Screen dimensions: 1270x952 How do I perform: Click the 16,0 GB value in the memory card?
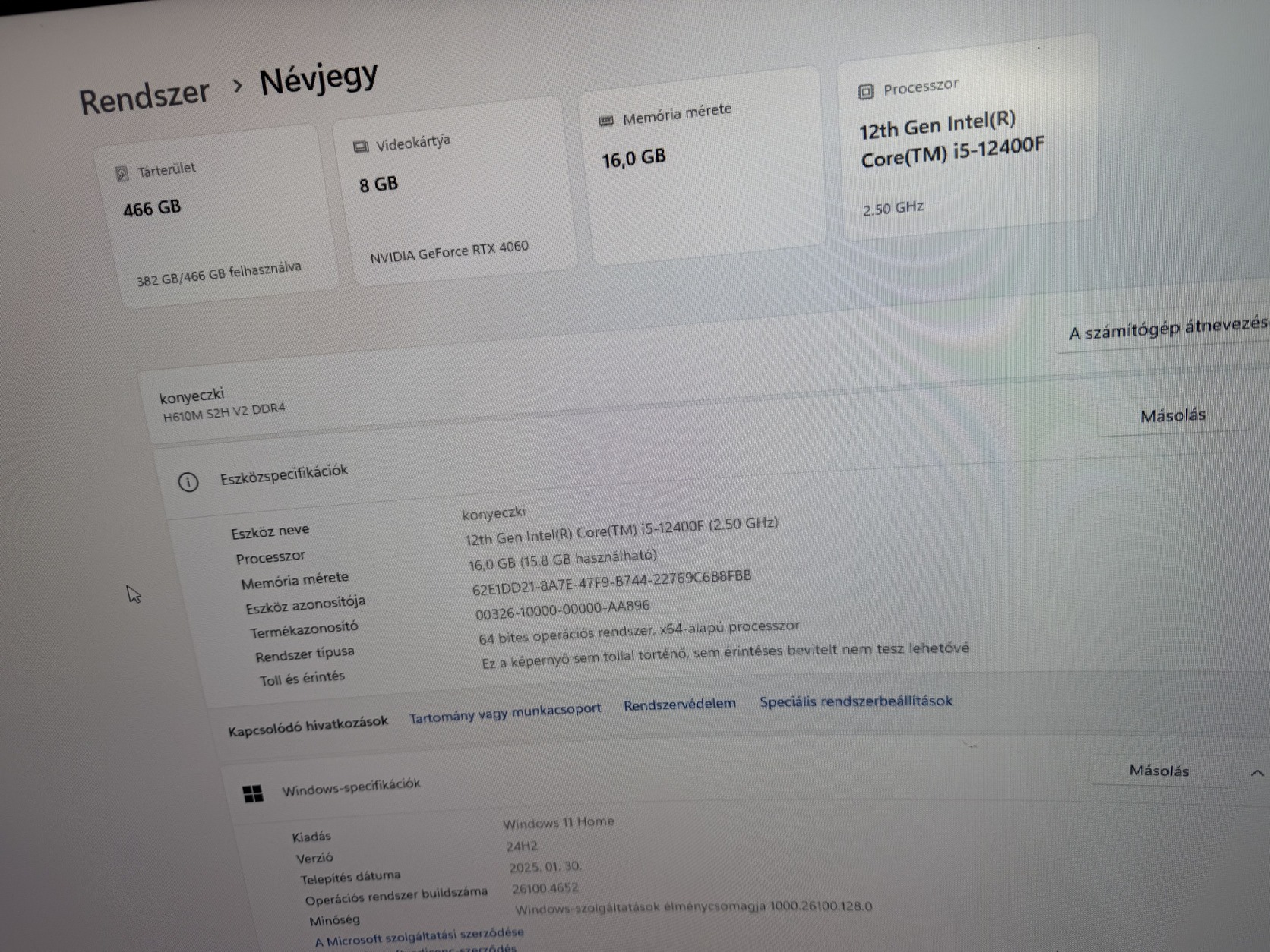(633, 159)
